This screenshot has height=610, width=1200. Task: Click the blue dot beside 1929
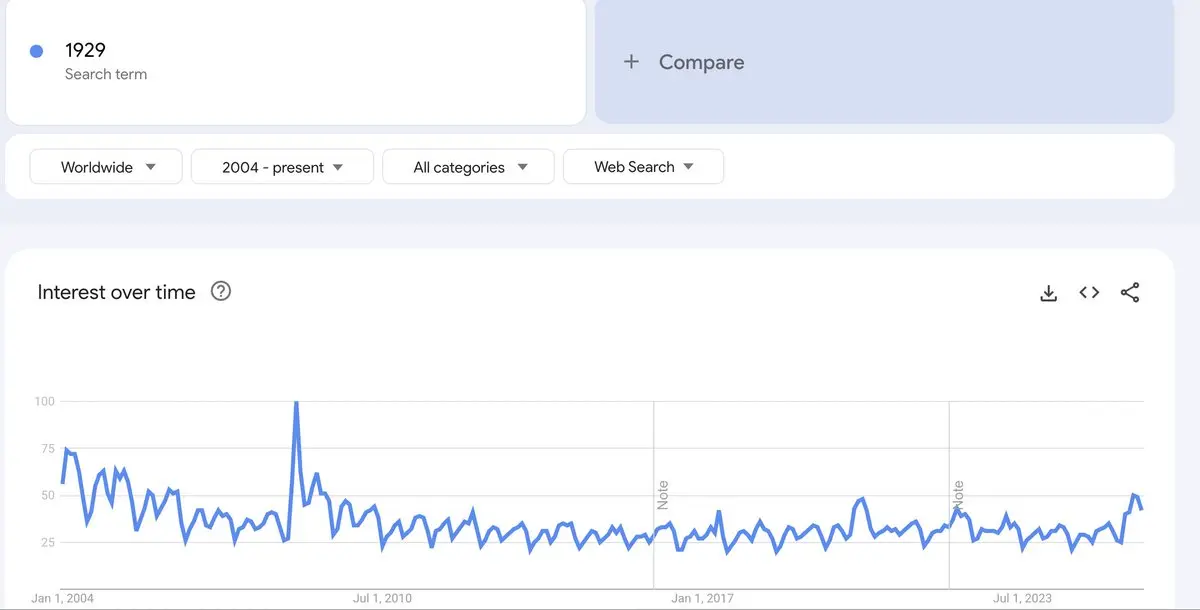(x=37, y=51)
